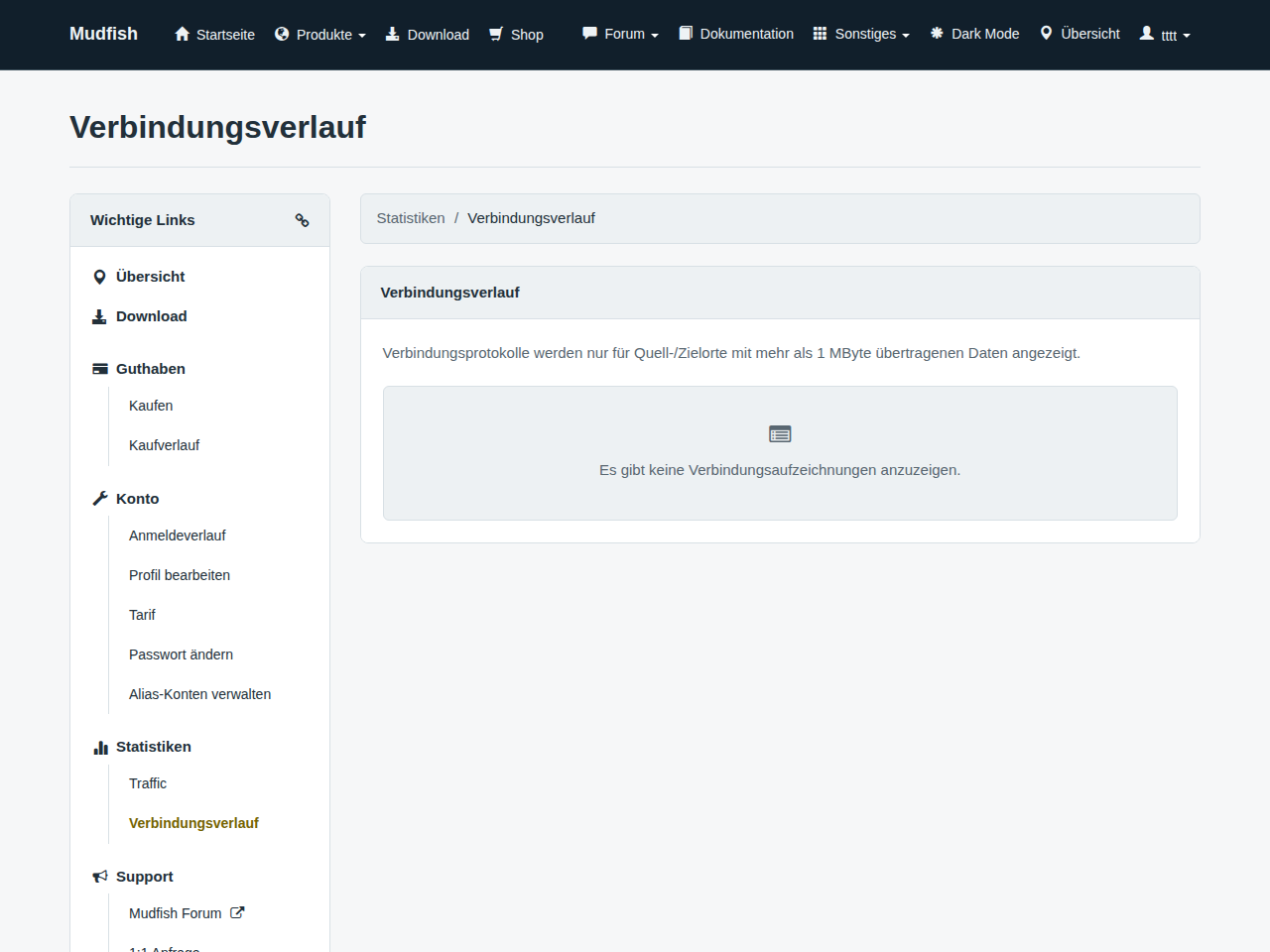Click the user avatar icon beside tttt
The height and width of the screenshot is (952, 1270).
[x=1147, y=33]
